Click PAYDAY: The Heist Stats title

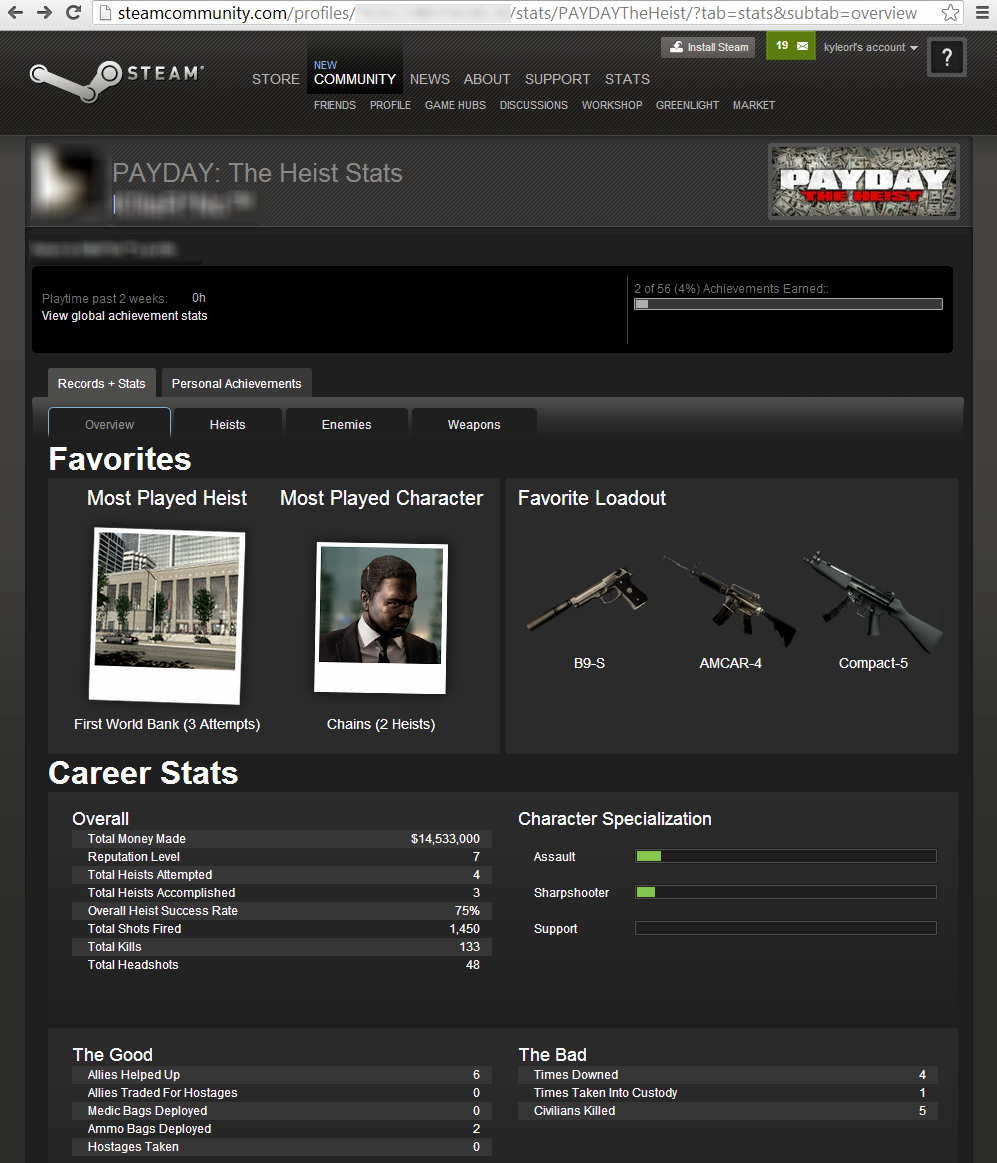tap(257, 173)
